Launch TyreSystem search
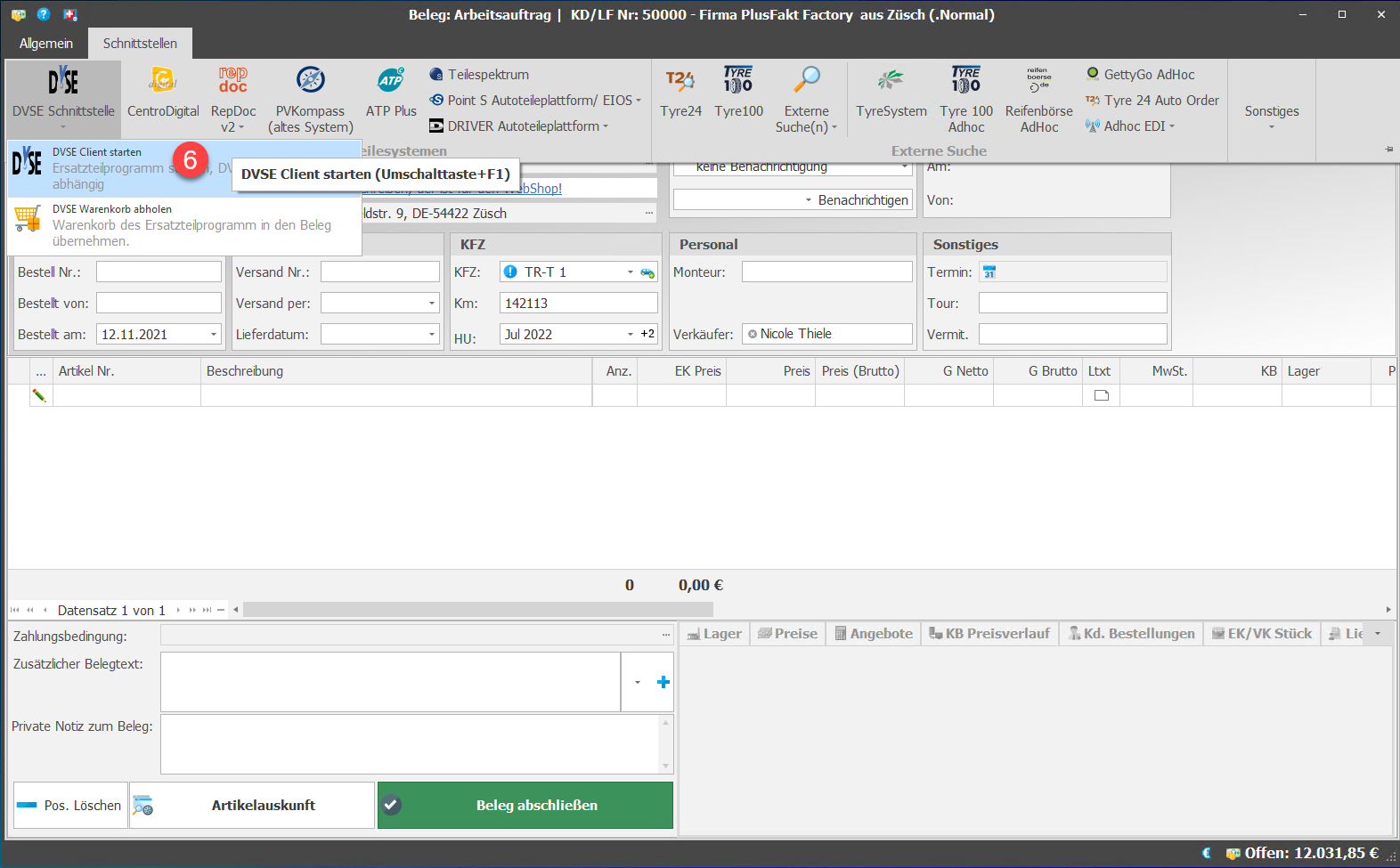The width and height of the screenshot is (1400, 868). (891, 93)
